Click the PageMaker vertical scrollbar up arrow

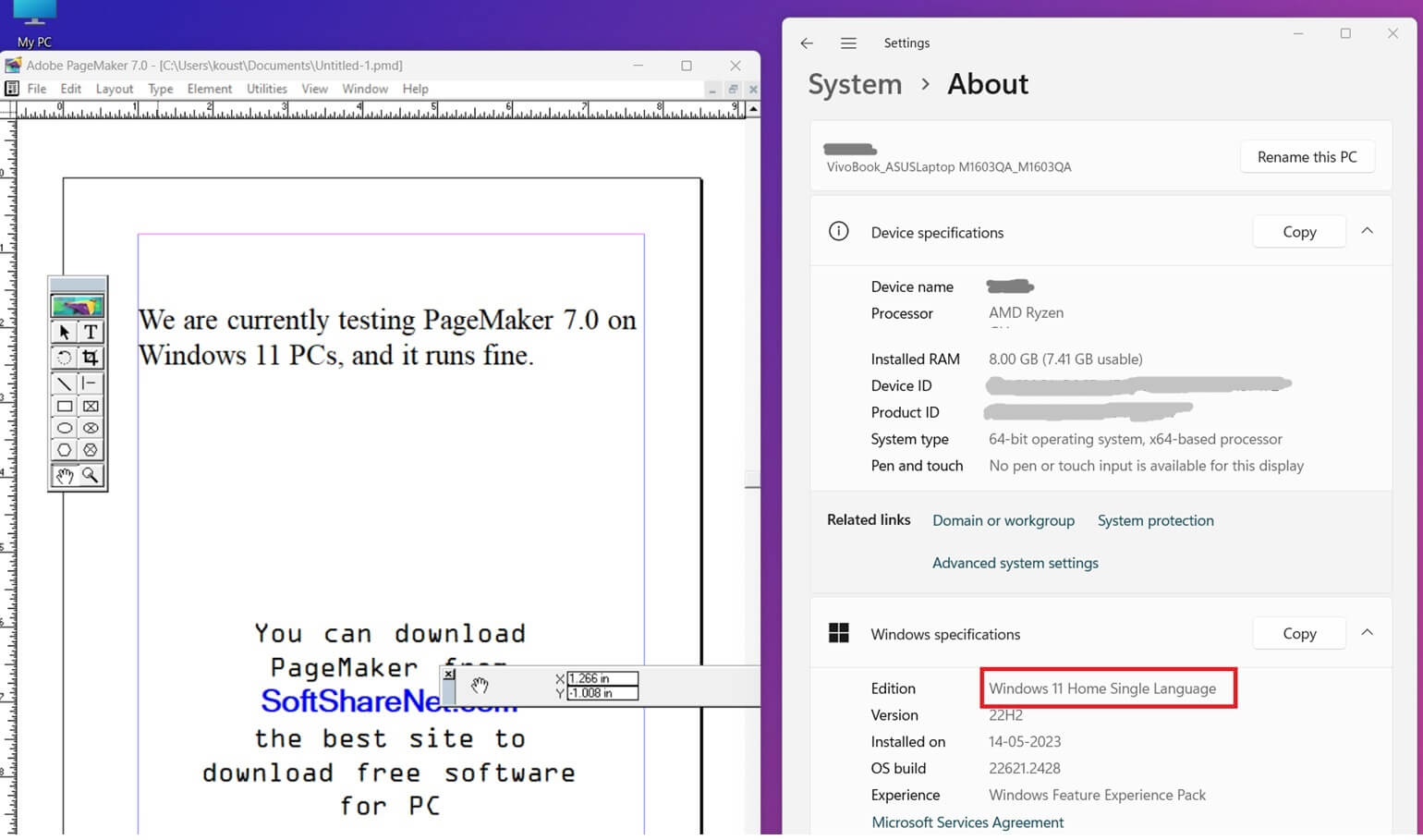[x=753, y=109]
